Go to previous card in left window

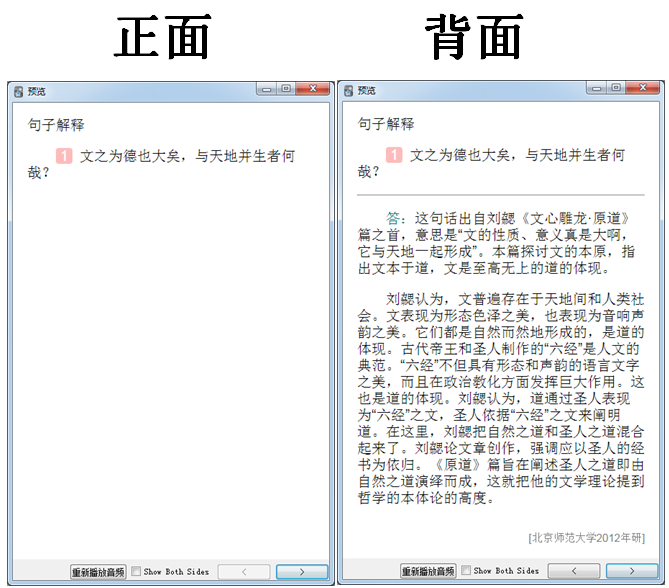coord(244,572)
